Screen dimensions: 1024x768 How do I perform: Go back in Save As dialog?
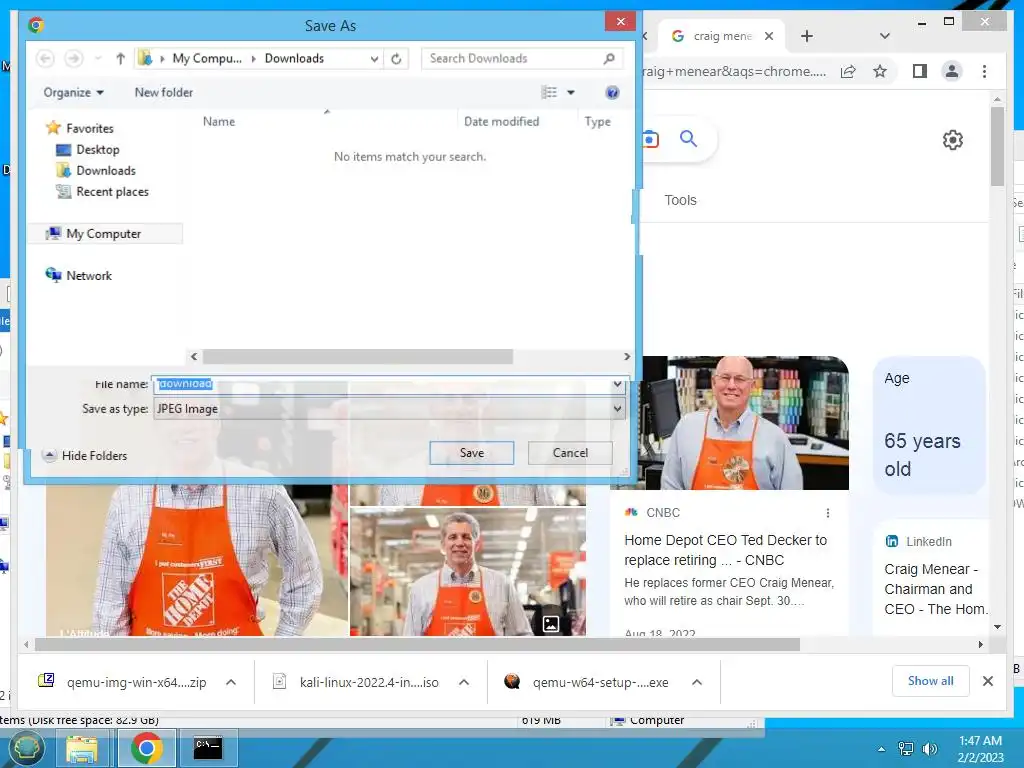(45, 58)
